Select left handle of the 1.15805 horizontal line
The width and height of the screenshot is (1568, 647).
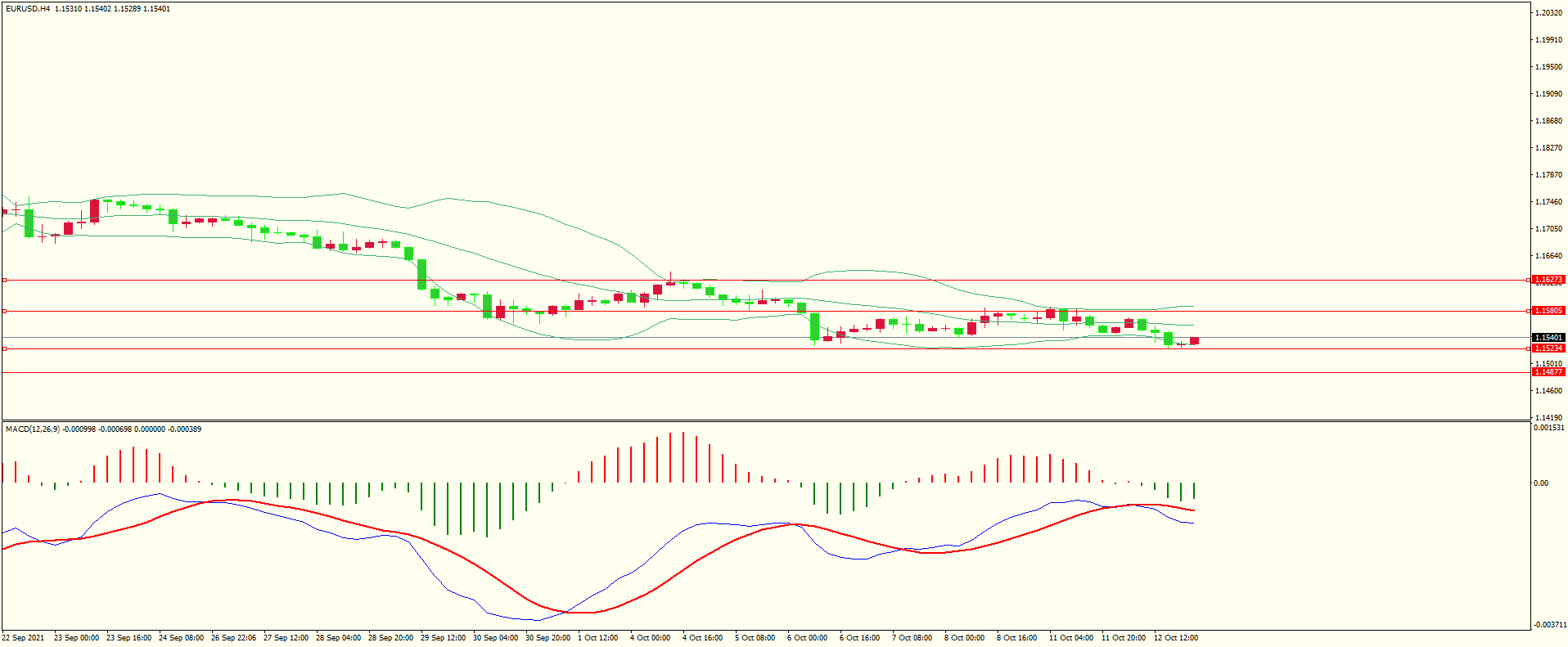click(x=4, y=311)
